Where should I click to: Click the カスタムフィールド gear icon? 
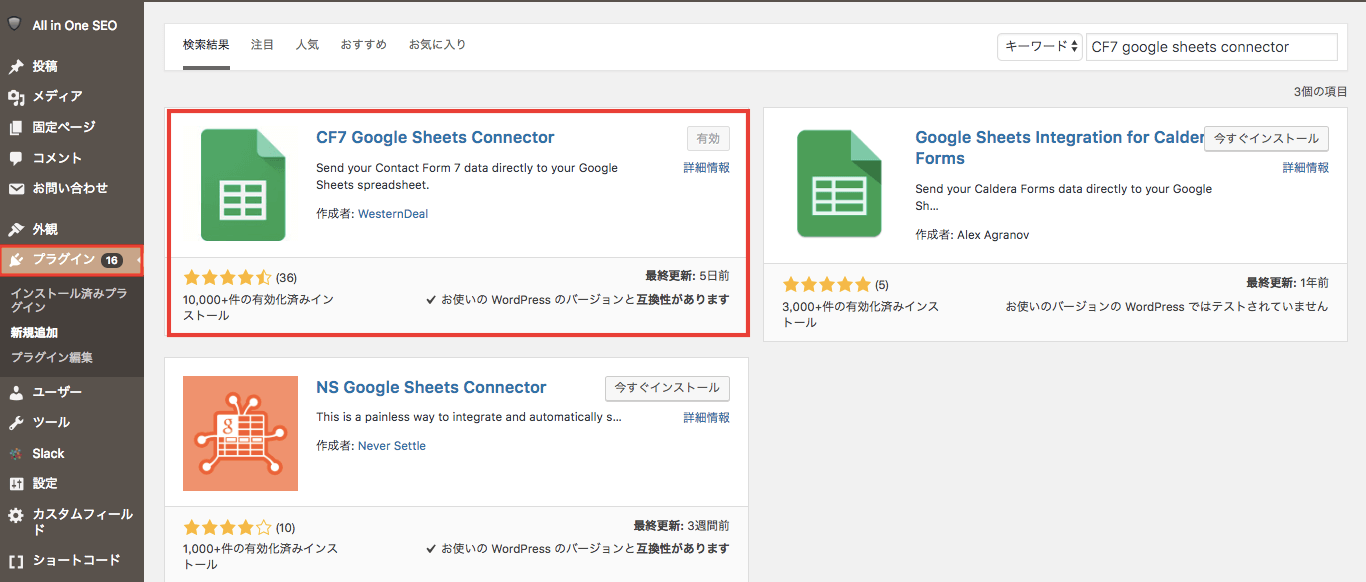point(16,515)
